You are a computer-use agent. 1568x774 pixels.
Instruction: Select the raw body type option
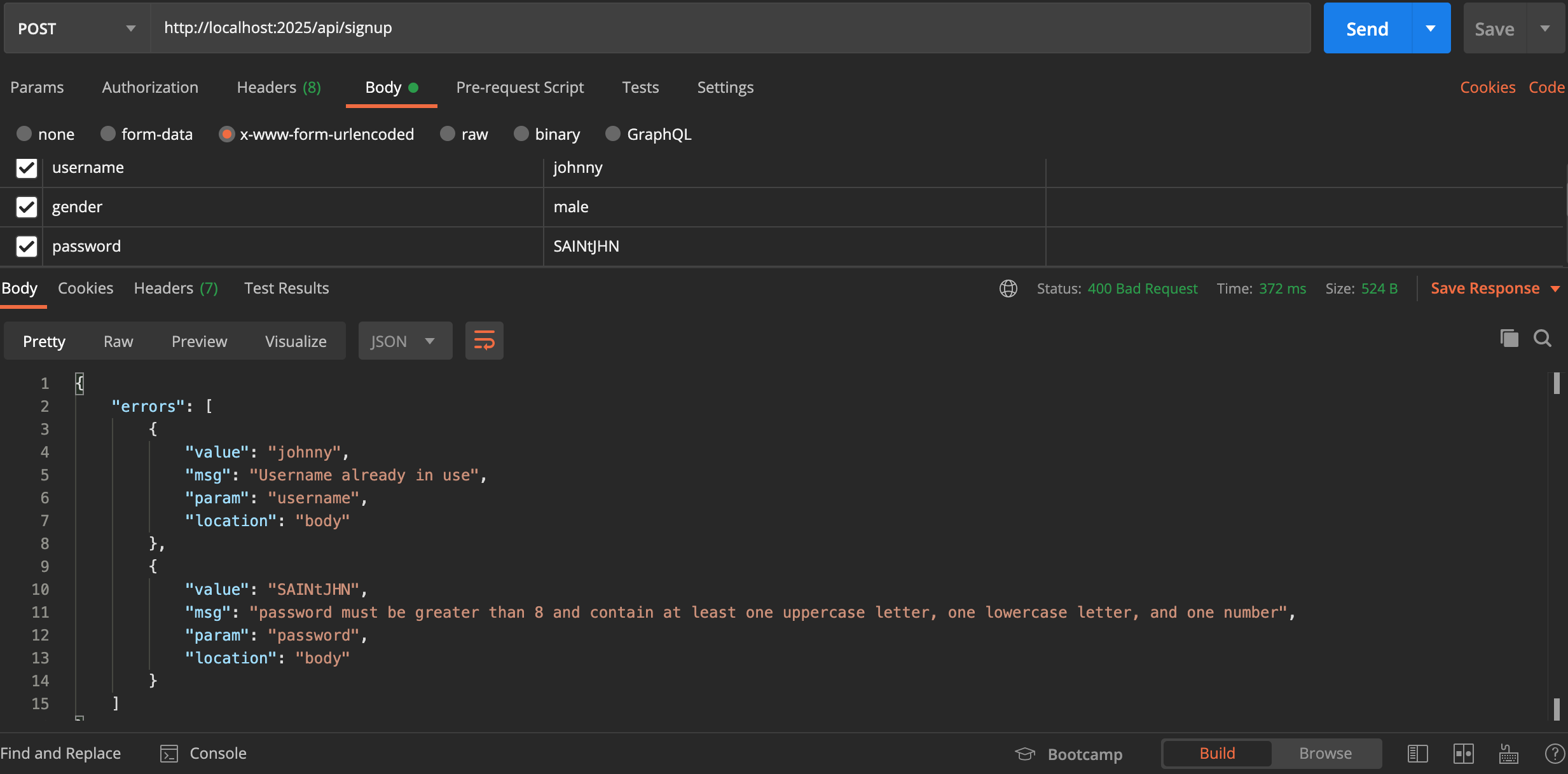pyautogui.click(x=447, y=133)
